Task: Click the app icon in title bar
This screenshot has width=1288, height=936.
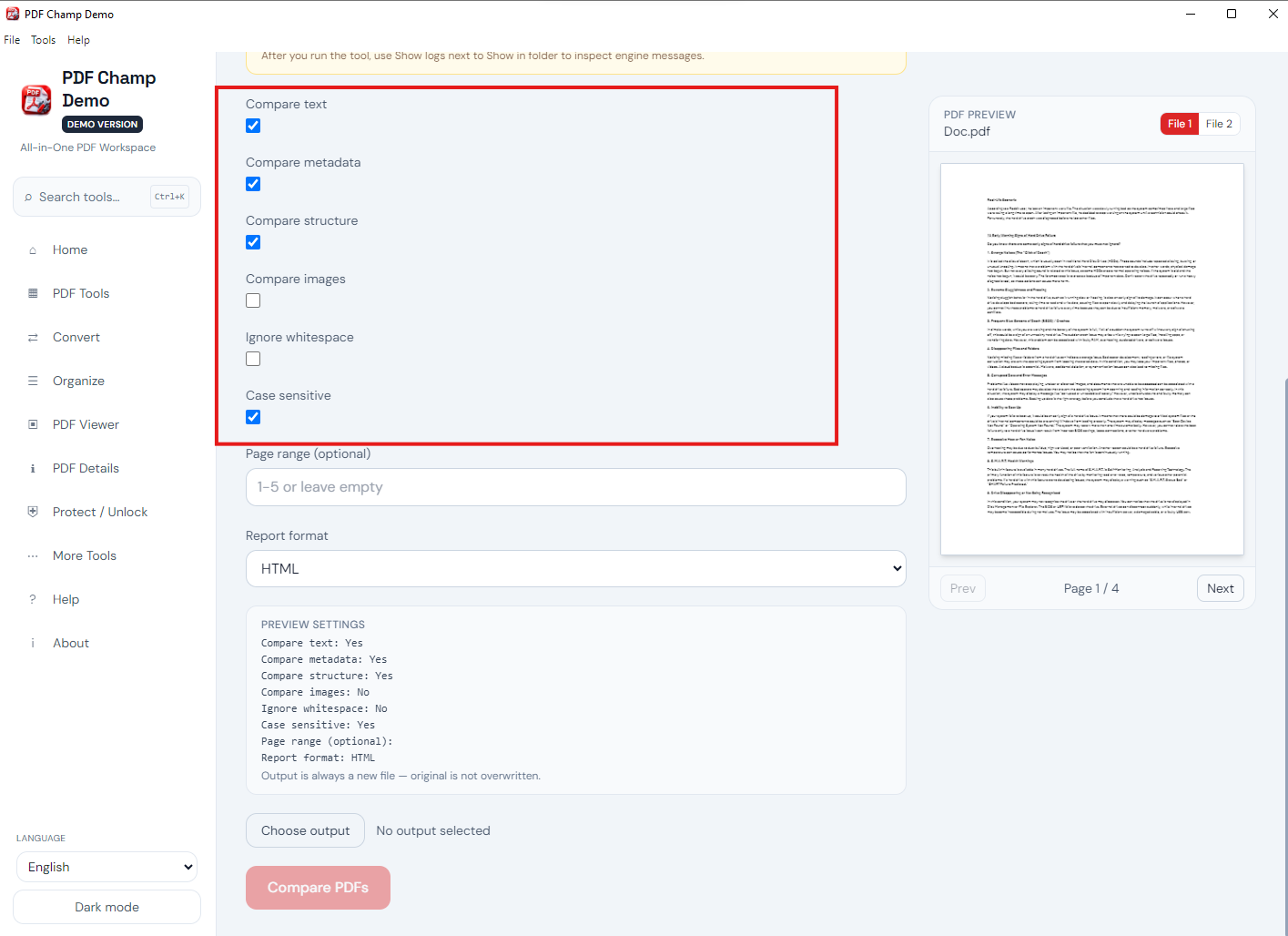Action: (x=13, y=14)
